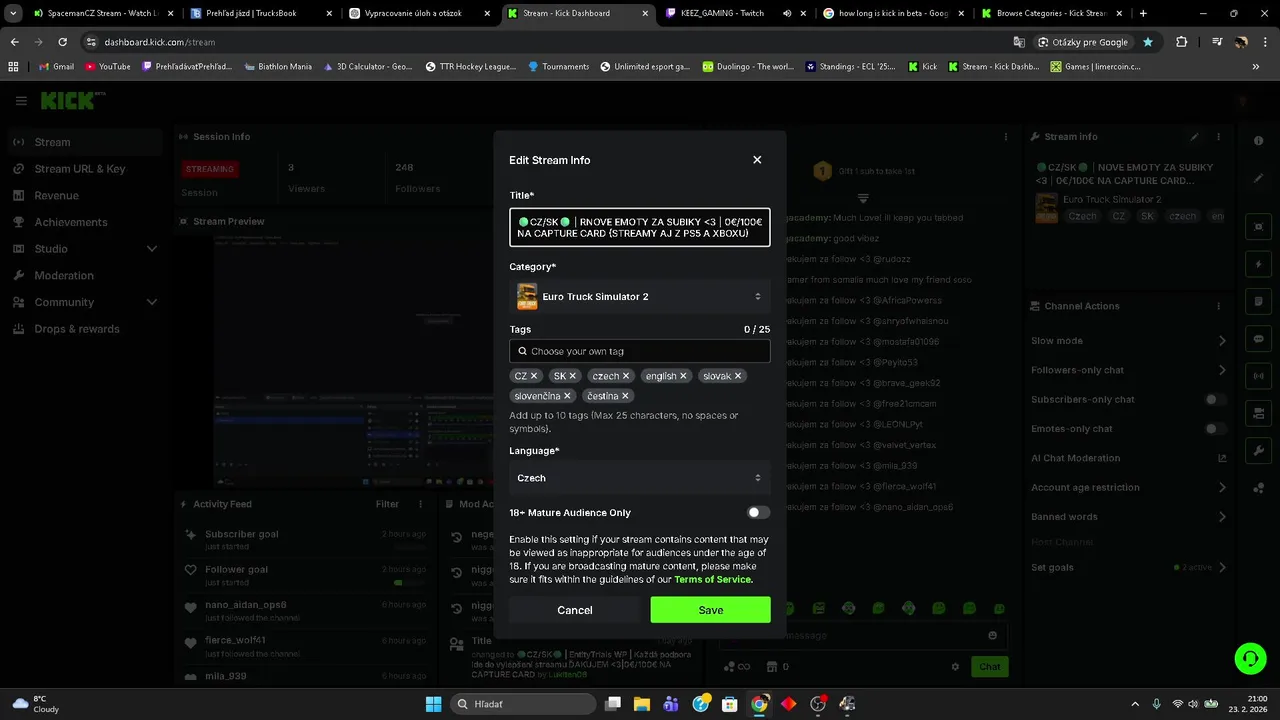
Task: Click the green Chat send button
Action: click(989, 666)
